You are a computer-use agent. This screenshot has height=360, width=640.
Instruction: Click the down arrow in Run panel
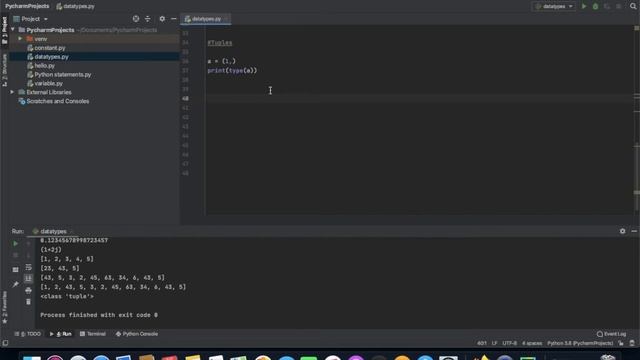(28, 255)
